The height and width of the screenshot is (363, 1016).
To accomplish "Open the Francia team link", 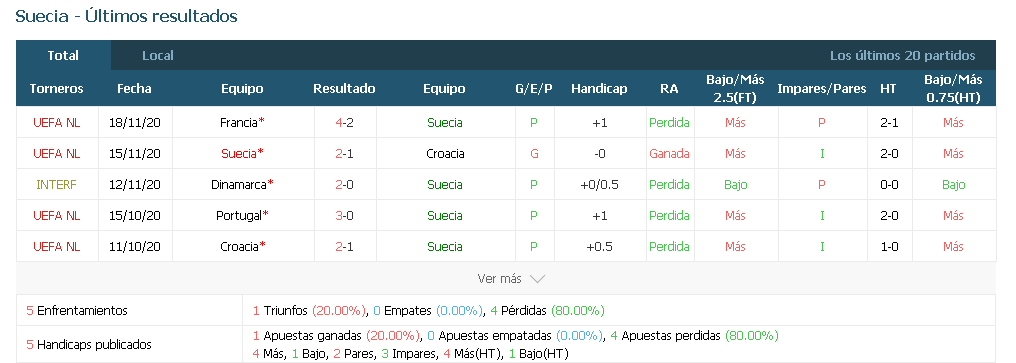I will tap(239, 123).
